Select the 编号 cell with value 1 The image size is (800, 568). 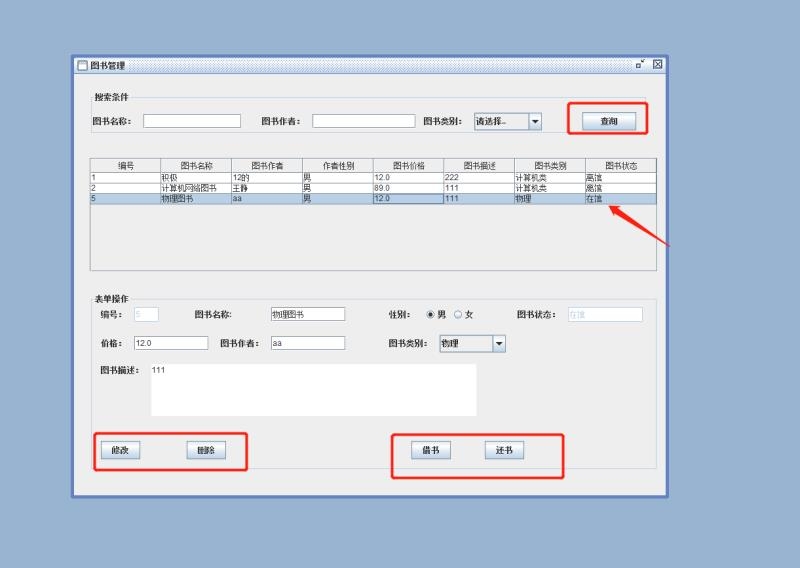[126, 178]
